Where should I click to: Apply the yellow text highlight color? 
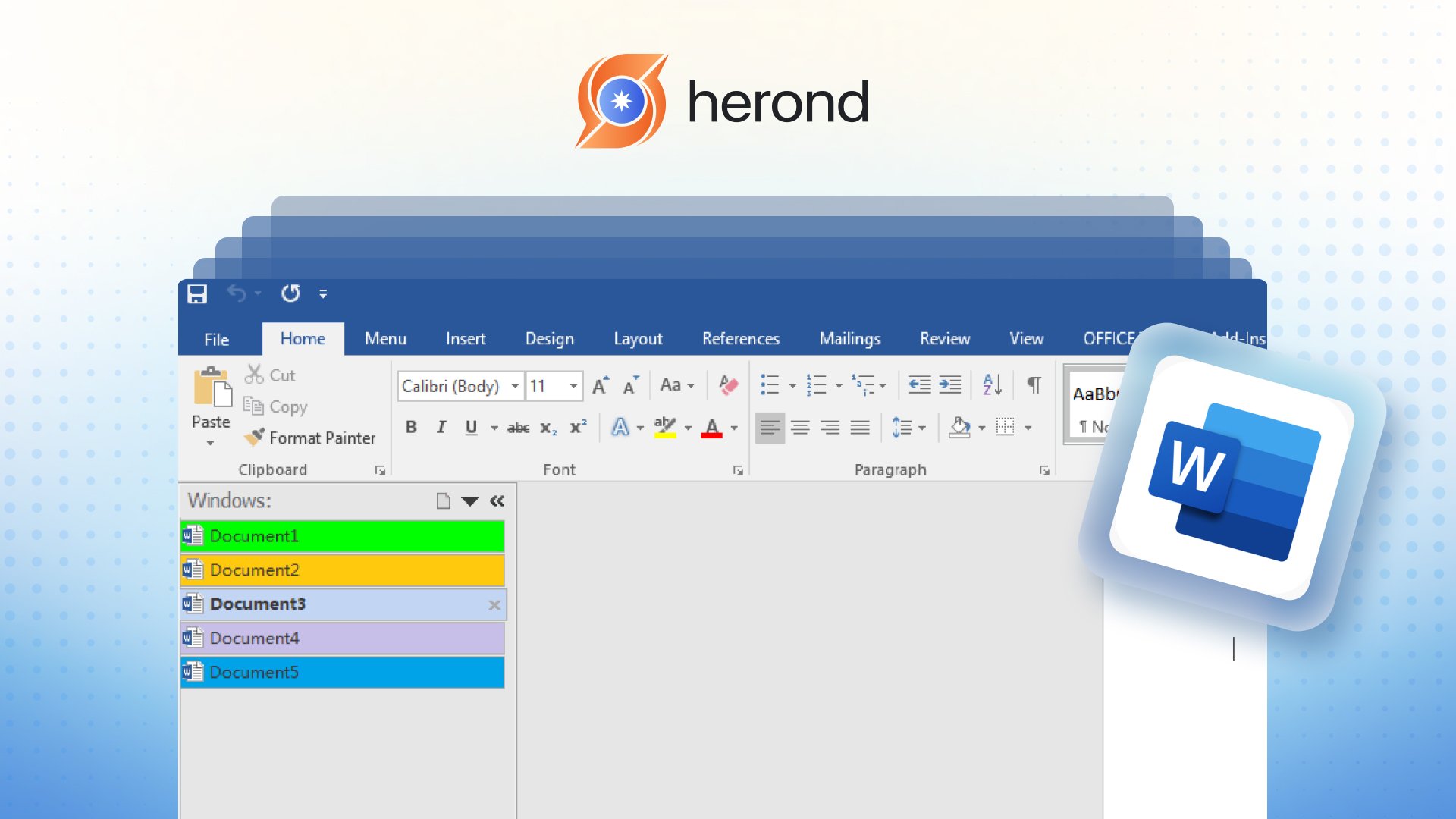click(x=665, y=427)
